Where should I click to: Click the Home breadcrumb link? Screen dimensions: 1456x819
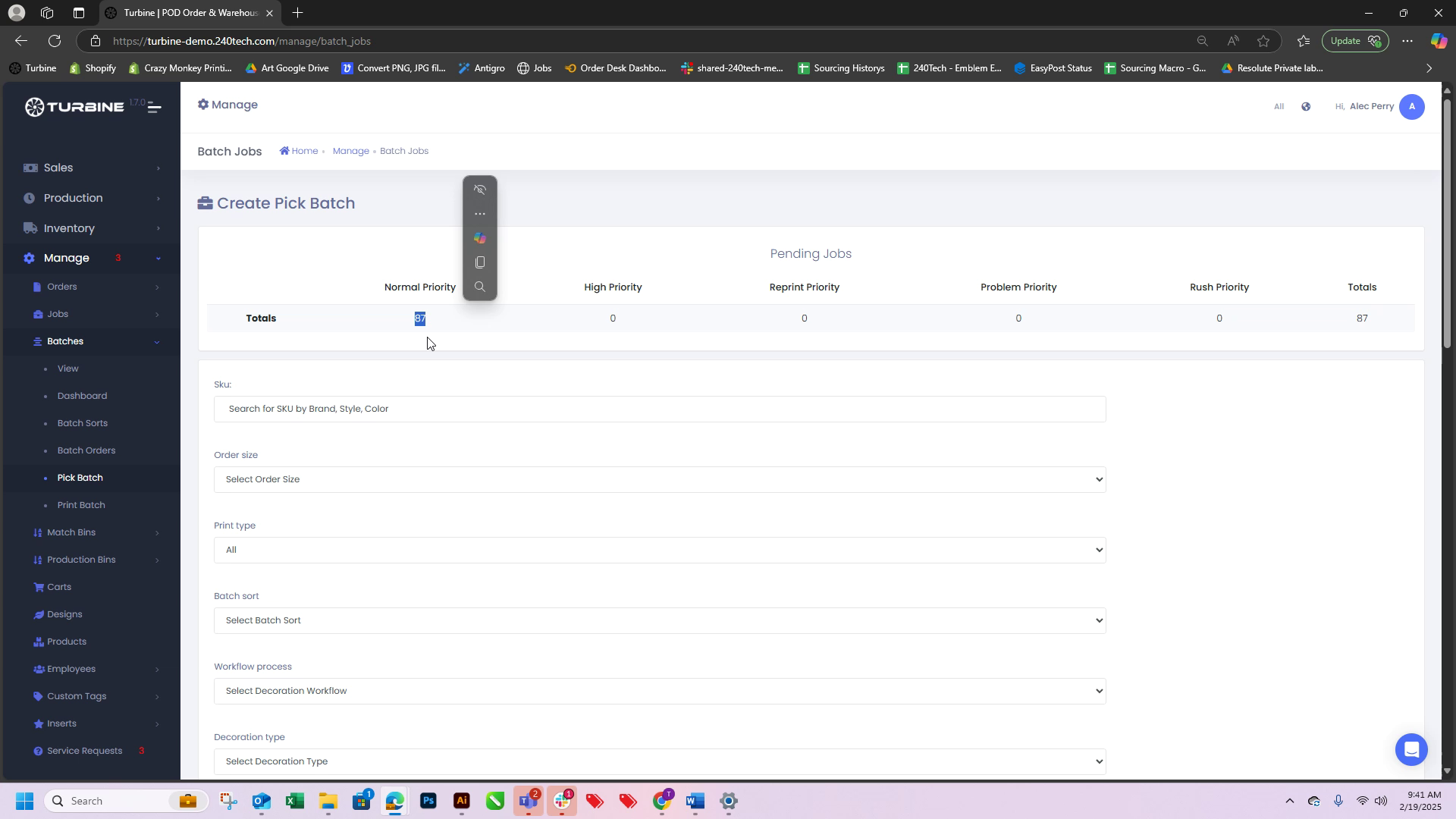(304, 151)
